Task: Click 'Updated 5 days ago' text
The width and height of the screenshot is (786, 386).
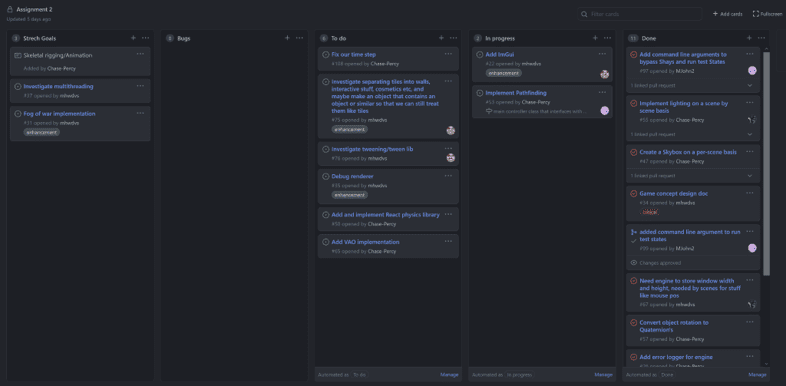Action: [x=29, y=19]
